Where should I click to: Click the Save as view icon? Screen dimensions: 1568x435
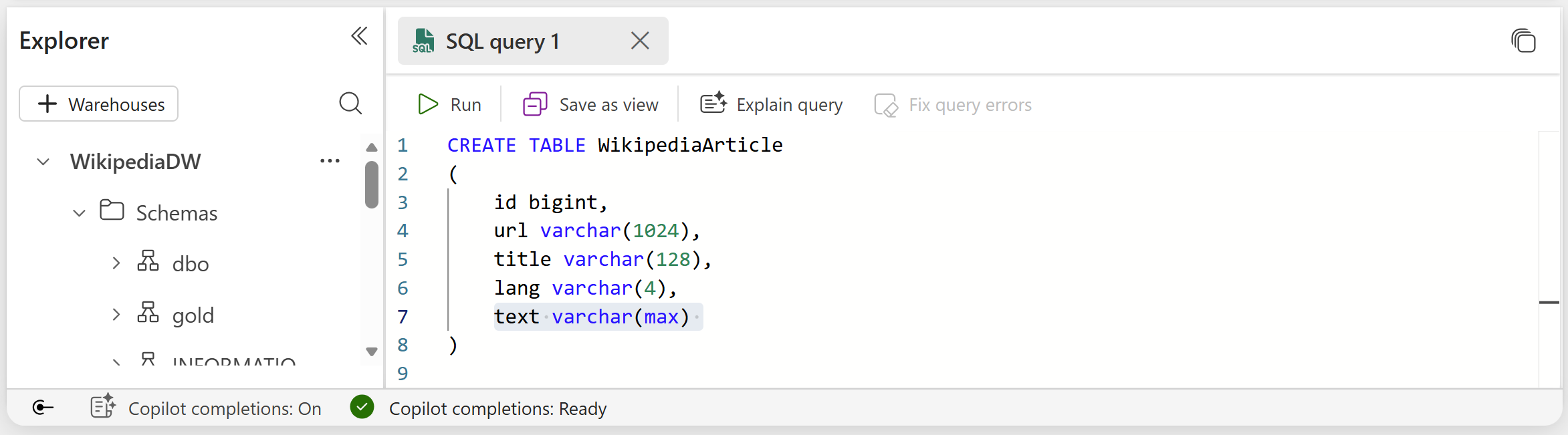pyautogui.click(x=535, y=104)
